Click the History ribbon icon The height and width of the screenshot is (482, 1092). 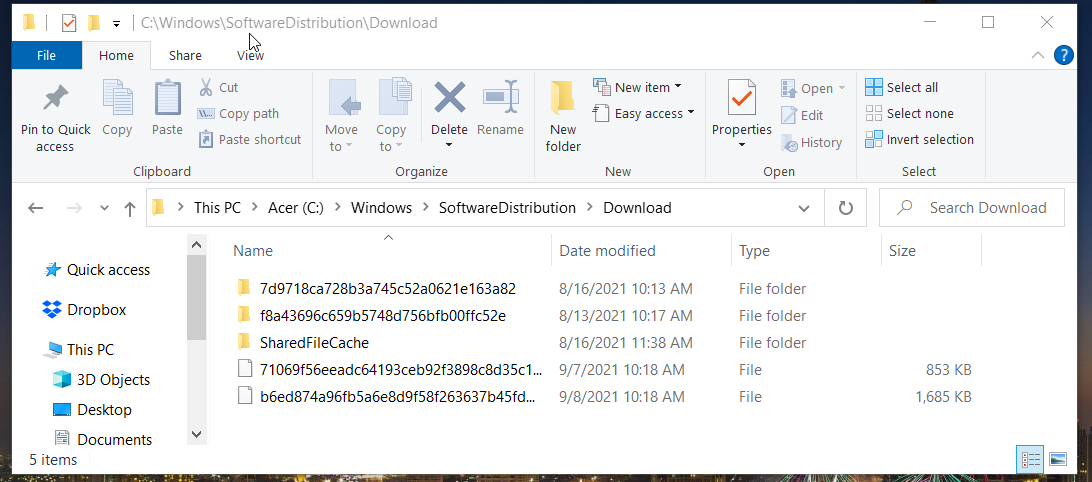tap(790, 143)
